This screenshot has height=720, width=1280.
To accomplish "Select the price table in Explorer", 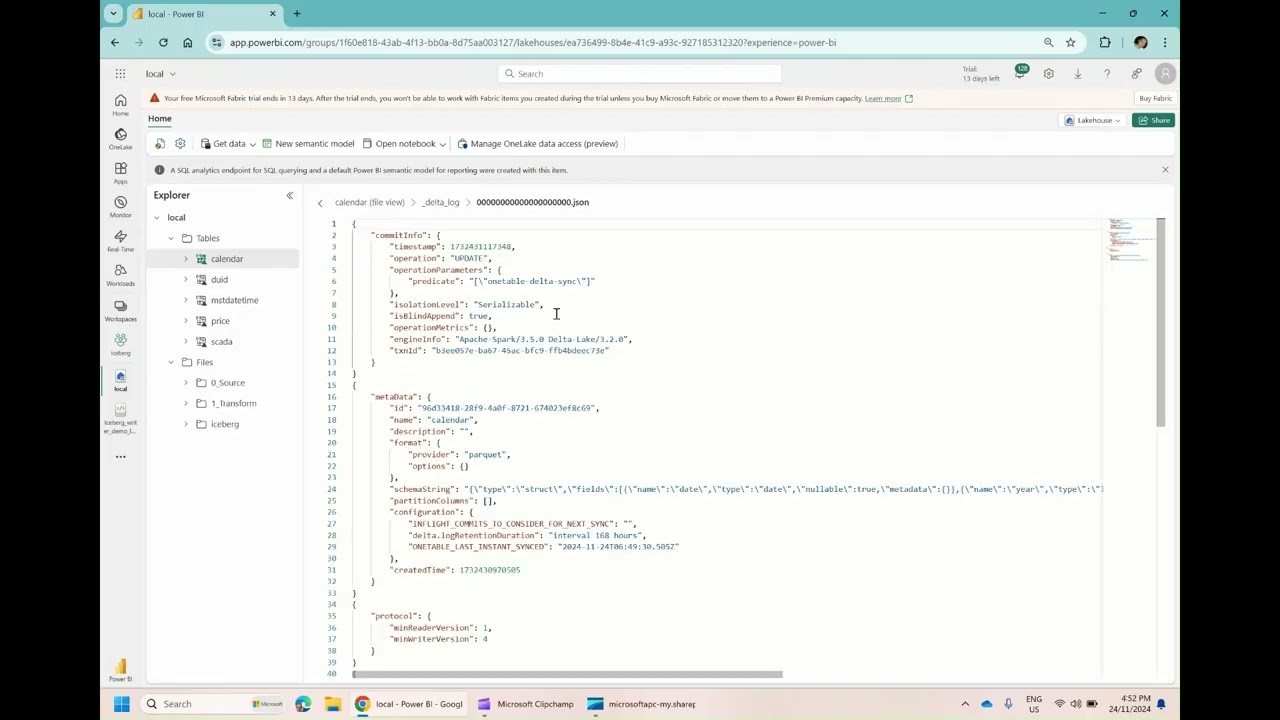I will [x=220, y=321].
